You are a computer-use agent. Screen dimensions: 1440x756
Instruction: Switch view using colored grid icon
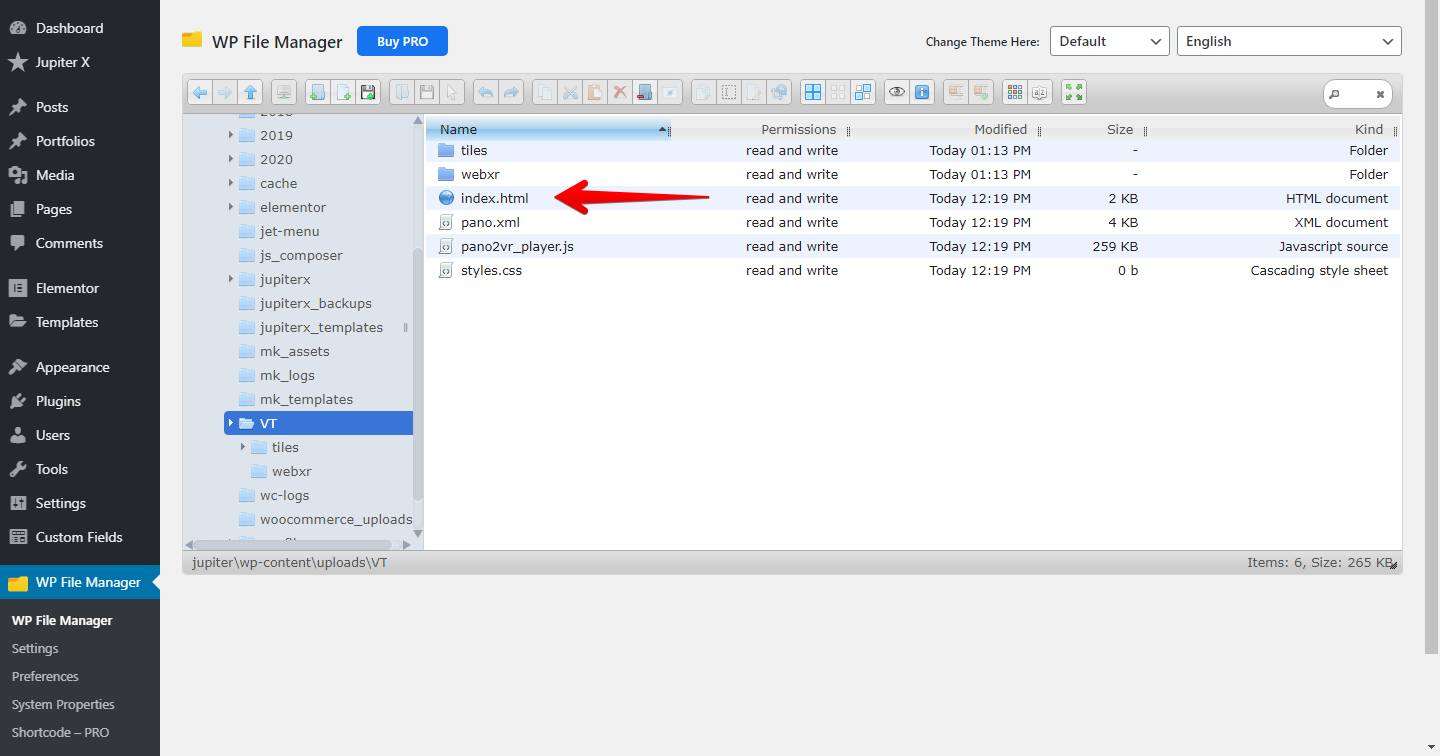(x=1015, y=92)
